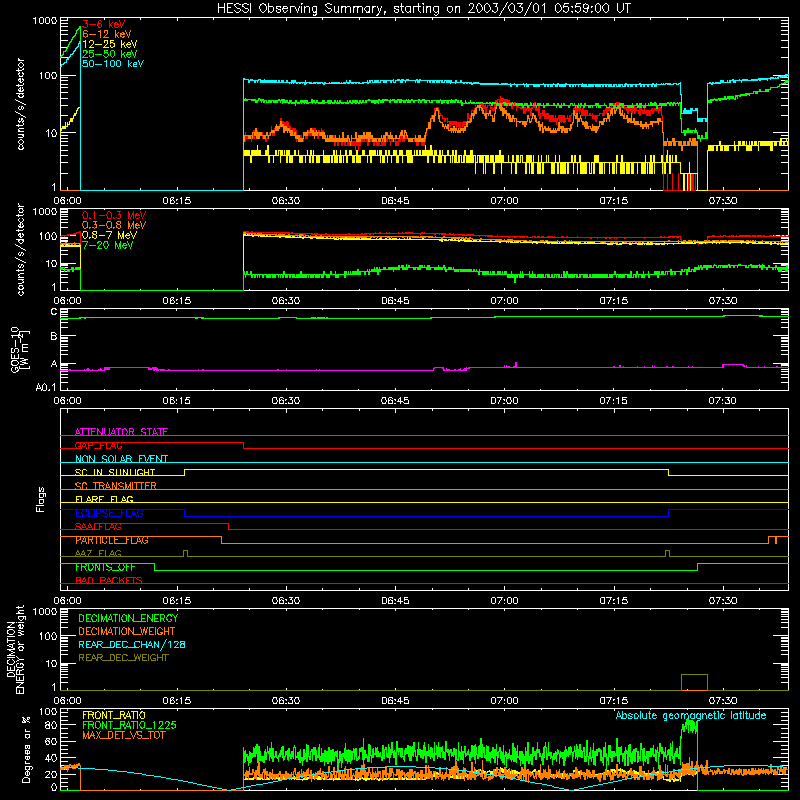Click the "06:15" tick label under the MeV panel
This screenshot has width=800, height=800.
tap(177, 301)
